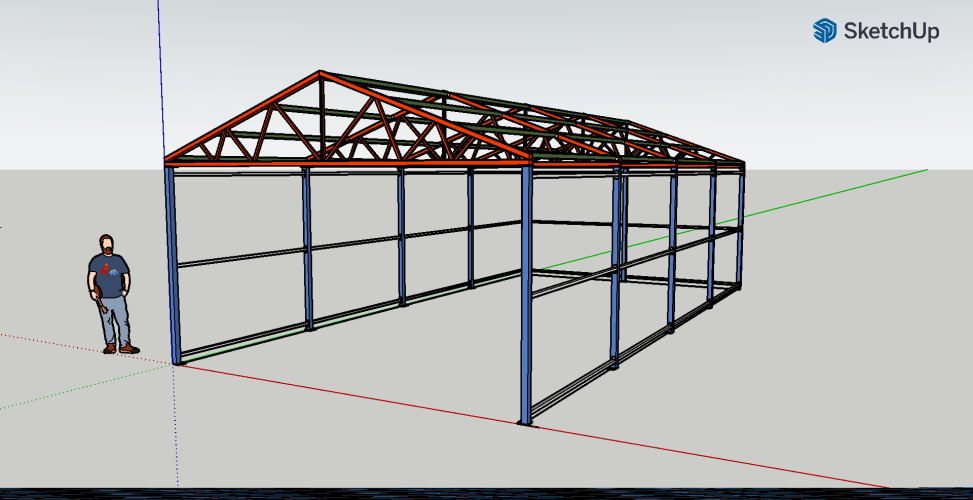Click the axis origin point
973x500 pixels.
pos(176,364)
